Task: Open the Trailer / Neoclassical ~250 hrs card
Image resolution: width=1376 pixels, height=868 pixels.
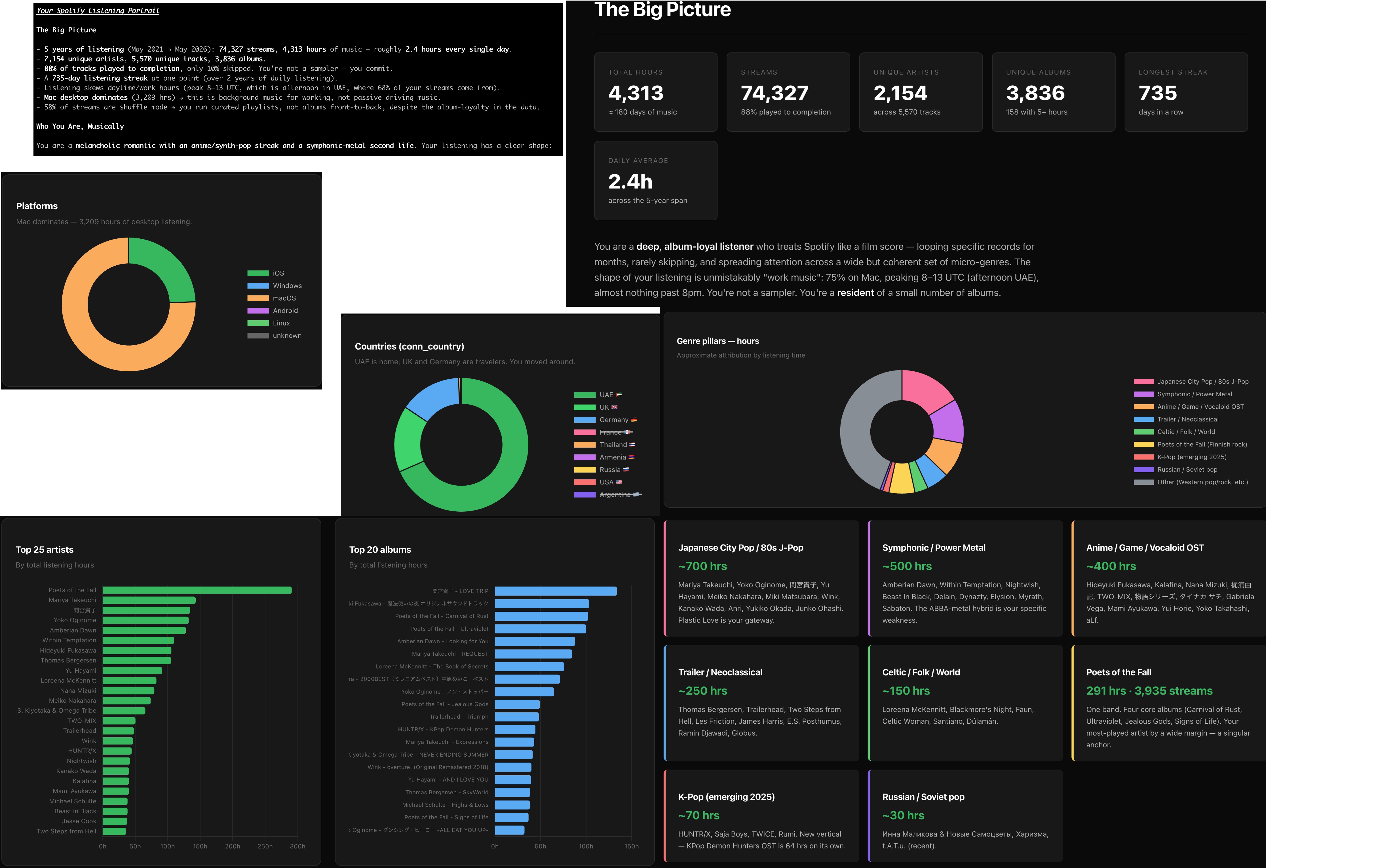Action: [761, 702]
